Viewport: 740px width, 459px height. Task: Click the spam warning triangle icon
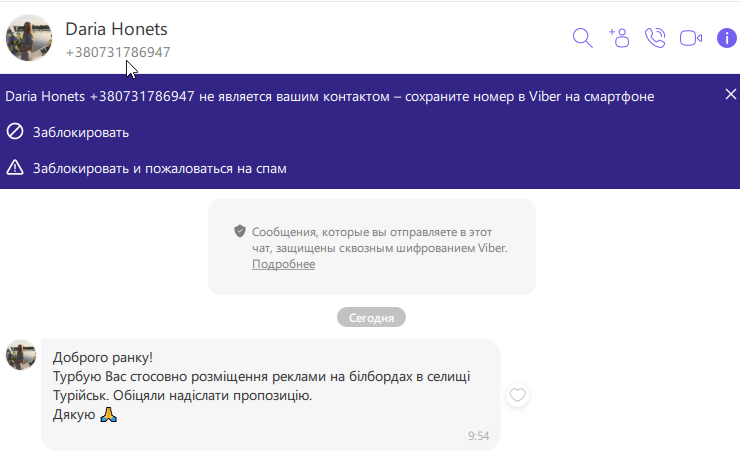click(x=15, y=167)
